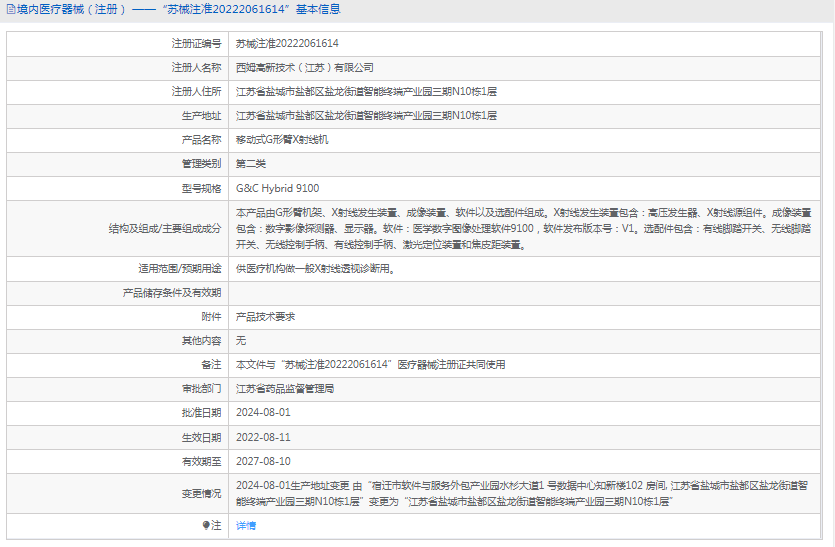The height and width of the screenshot is (547, 835).
Task: Click the 注册人名称 label
Action: (196, 68)
